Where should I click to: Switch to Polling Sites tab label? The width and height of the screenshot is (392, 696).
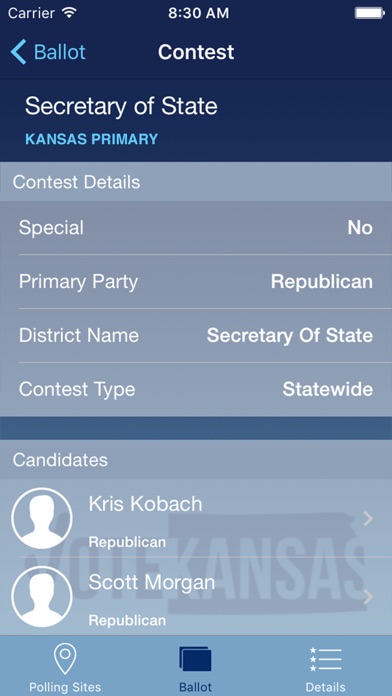point(65,687)
